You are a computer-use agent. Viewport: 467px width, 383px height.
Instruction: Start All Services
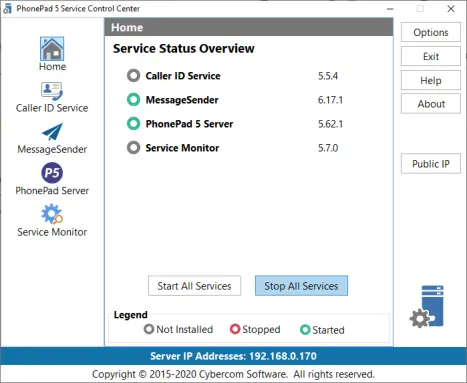coord(194,286)
